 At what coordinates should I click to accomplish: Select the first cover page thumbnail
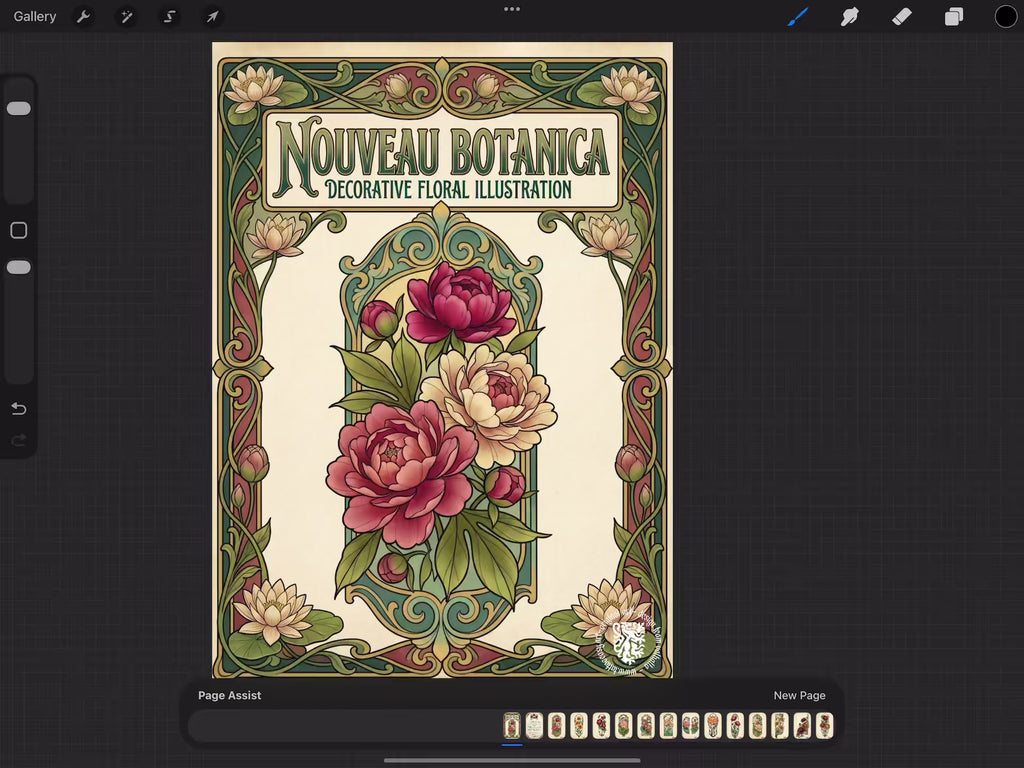(512, 726)
